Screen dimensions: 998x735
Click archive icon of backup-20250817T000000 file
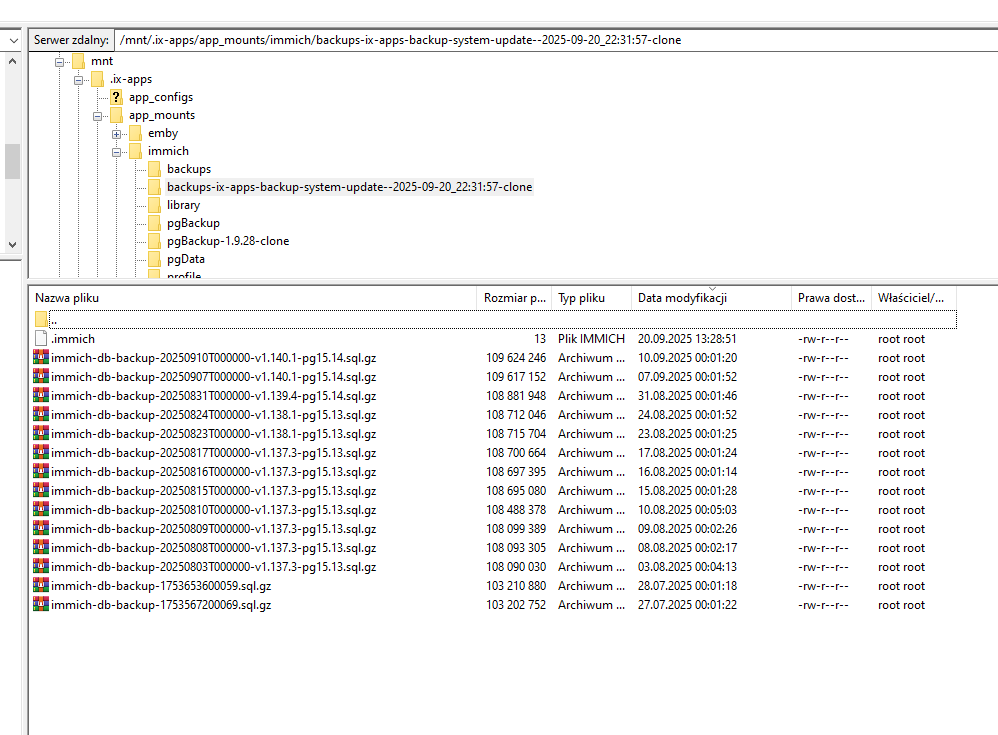coord(41,452)
